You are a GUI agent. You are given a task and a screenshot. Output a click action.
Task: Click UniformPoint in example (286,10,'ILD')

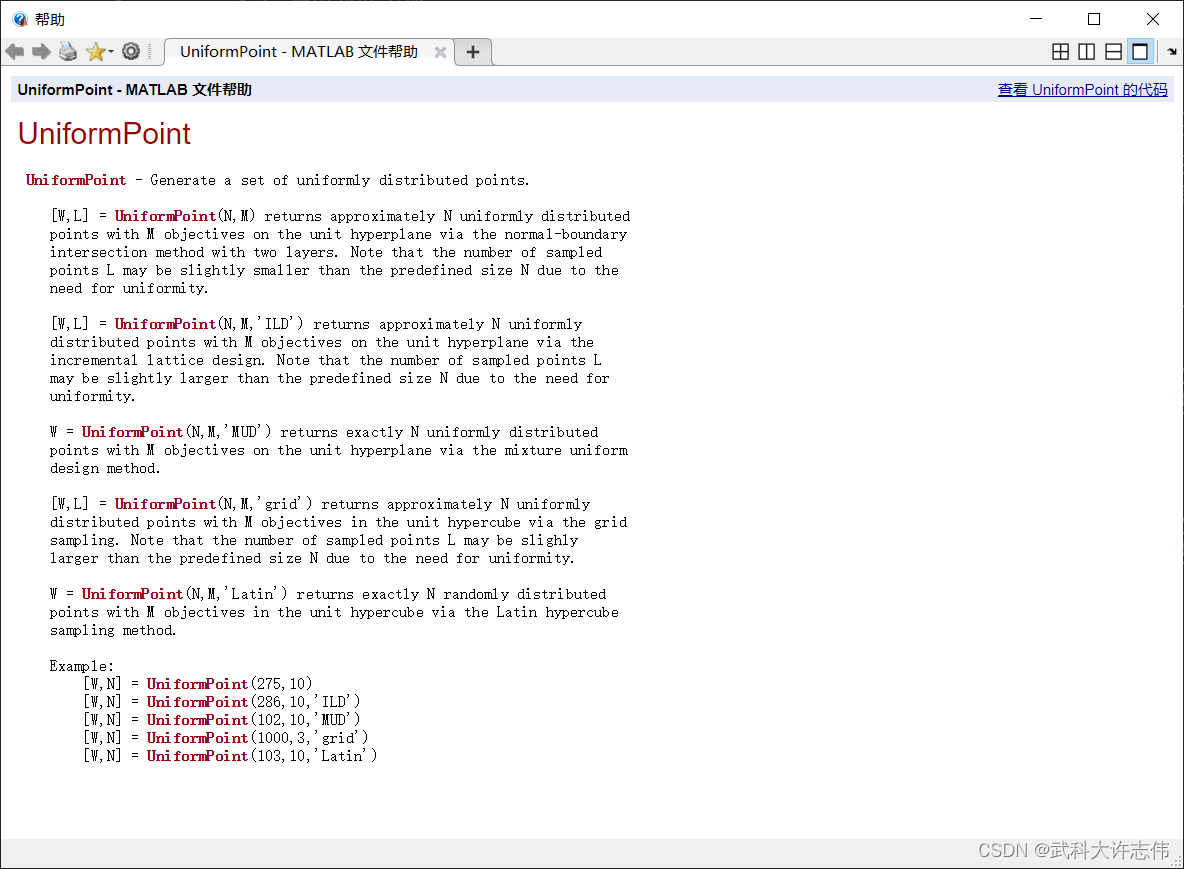(197, 702)
